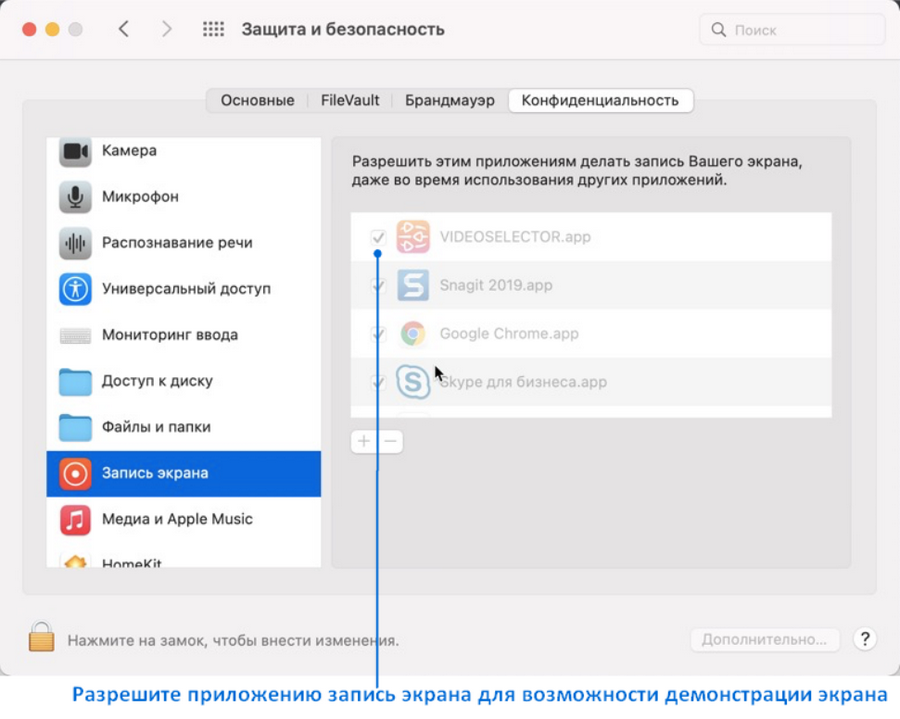The width and height of the screenshot is (900, 719).
Task: Select Распознавание речи waveform icon
Action: tap(75, 243)
